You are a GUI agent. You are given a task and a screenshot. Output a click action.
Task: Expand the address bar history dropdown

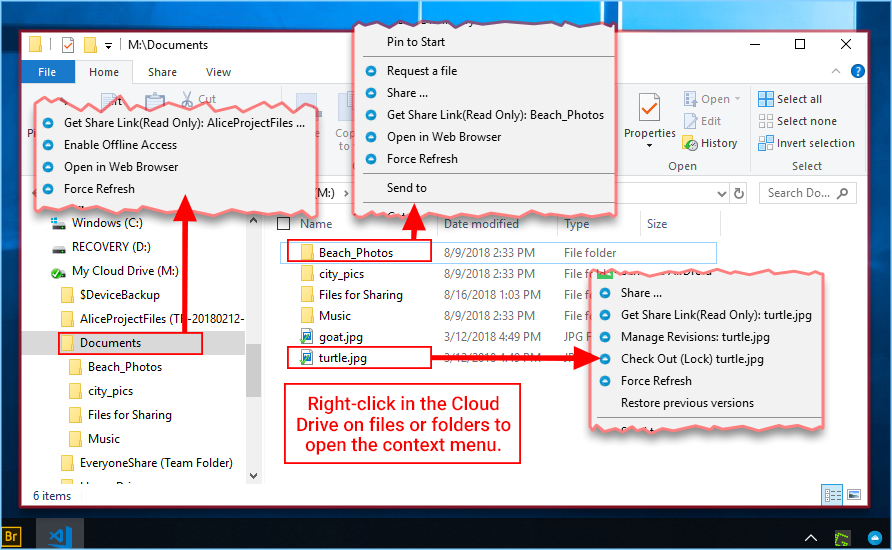pyautogui.click(x=721, y=194)
